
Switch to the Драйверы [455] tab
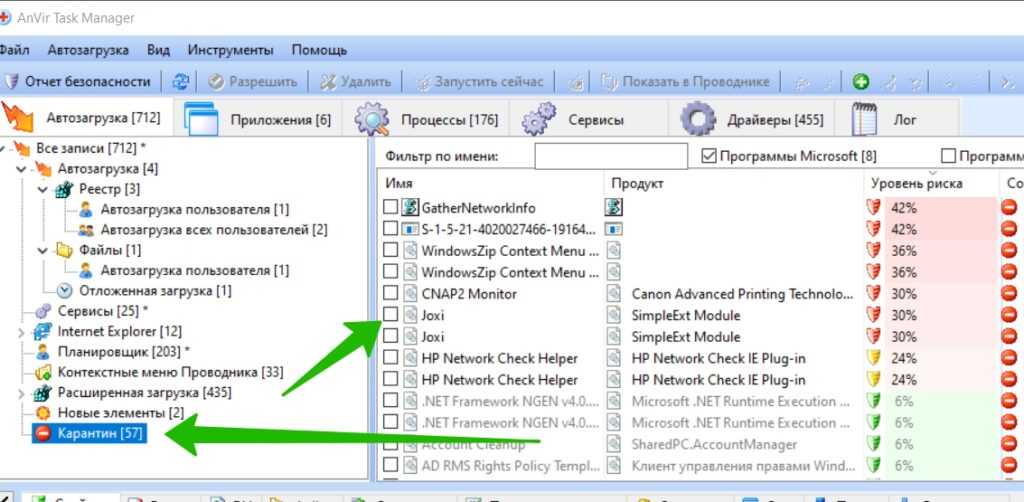tap(751, 119)
